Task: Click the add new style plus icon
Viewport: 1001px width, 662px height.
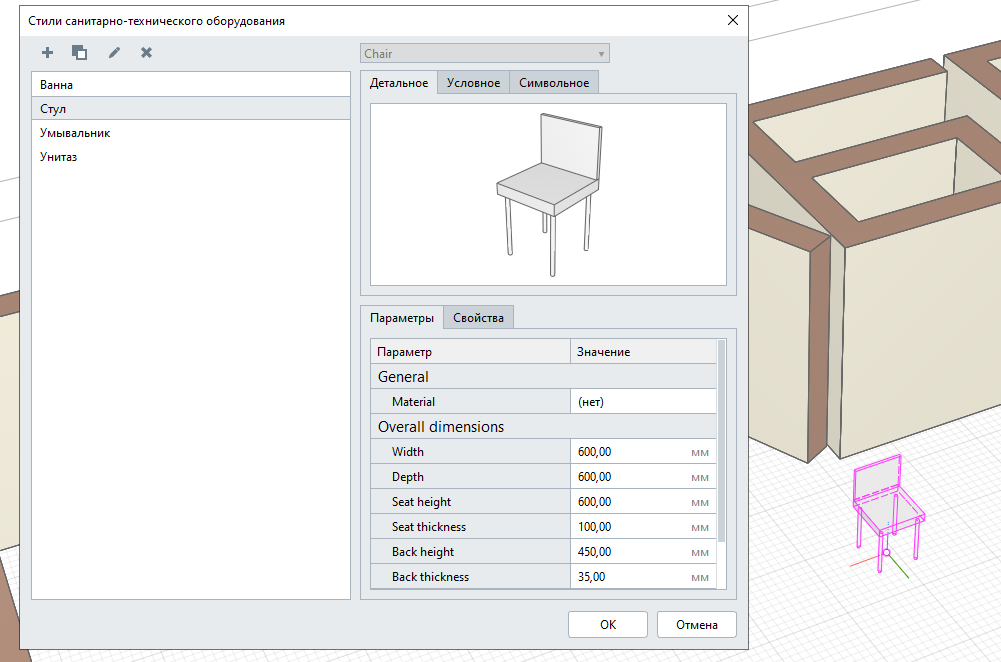Action: click(x=47, y=52)
